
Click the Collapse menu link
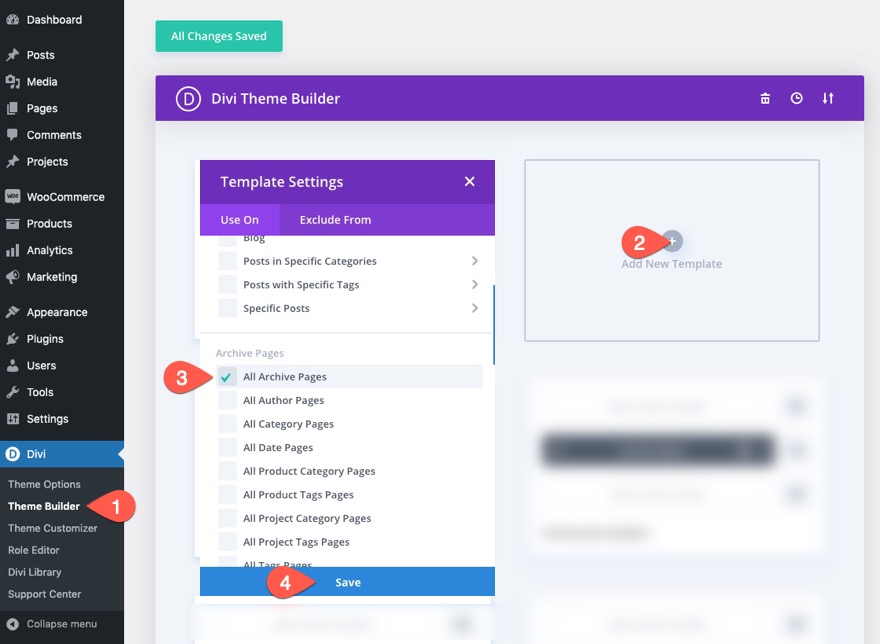tap(62, 624)
